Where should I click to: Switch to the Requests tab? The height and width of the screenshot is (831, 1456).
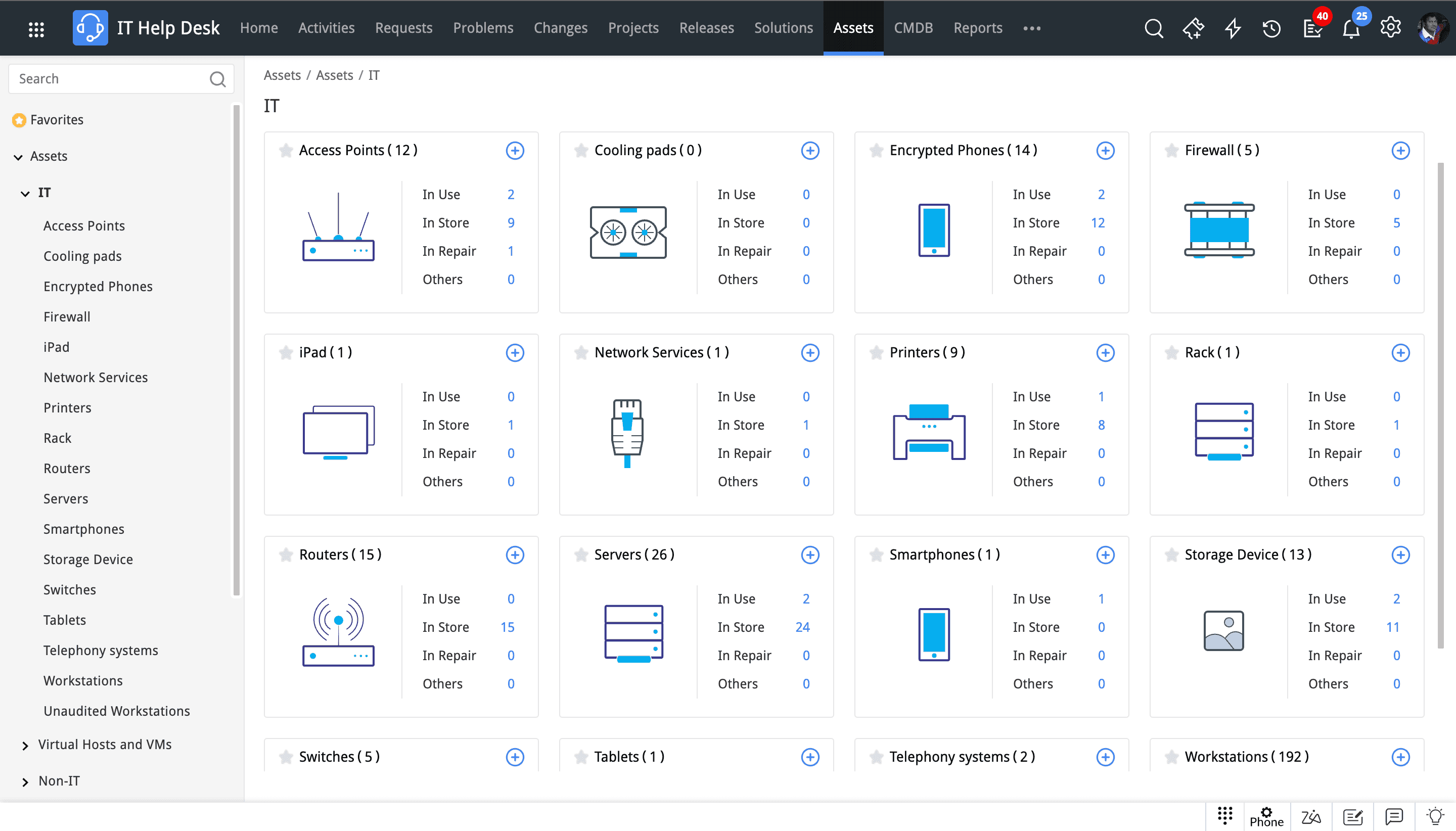pos(403,28)
